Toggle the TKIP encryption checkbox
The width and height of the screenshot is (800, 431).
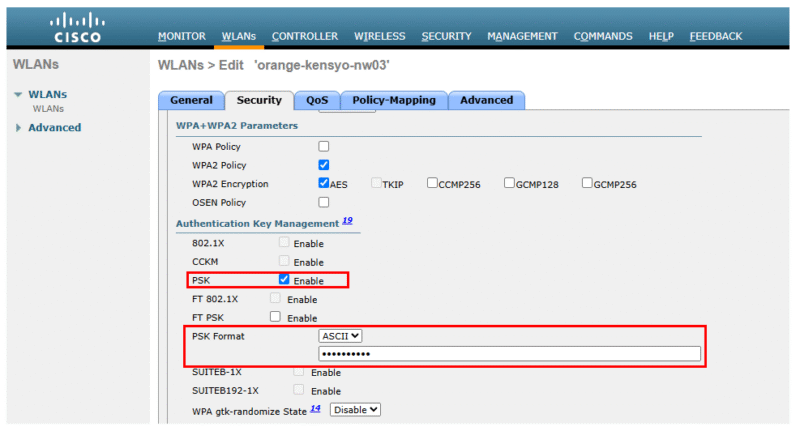pyautogui.click(x=377, y=183)
